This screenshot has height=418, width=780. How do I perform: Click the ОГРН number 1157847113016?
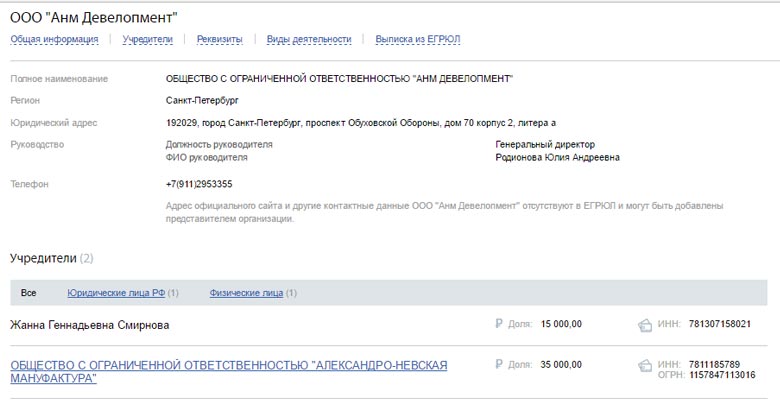click(722, 375)
